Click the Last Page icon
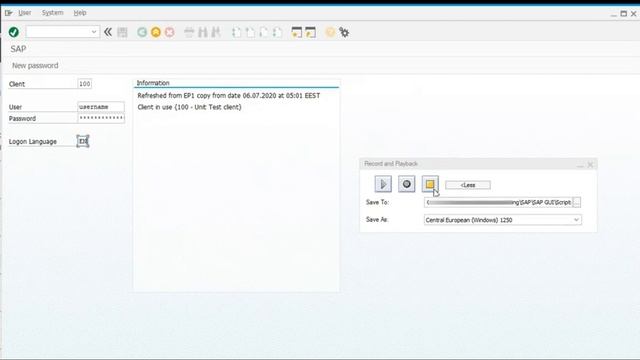 click(x=278, y=32)
